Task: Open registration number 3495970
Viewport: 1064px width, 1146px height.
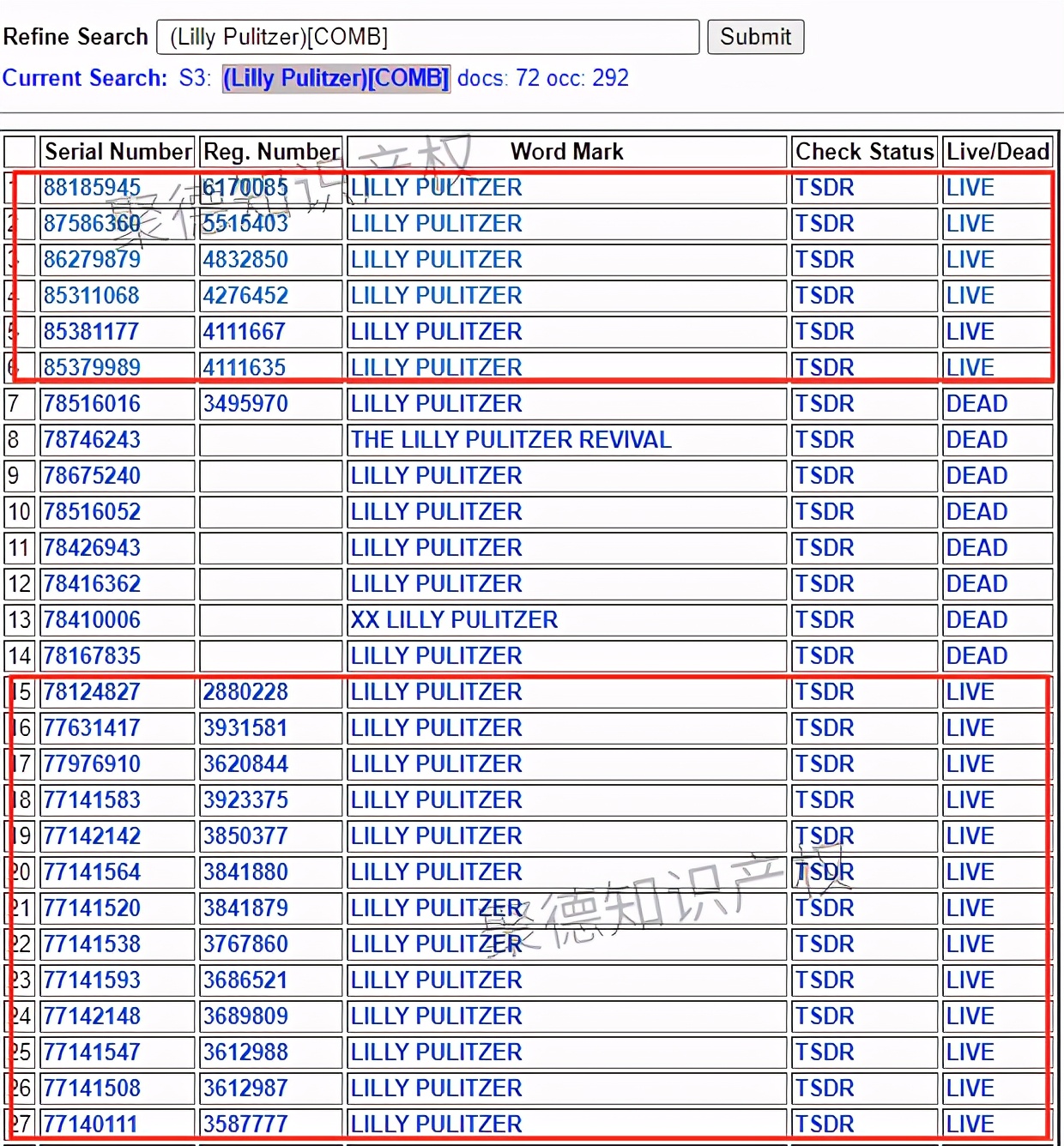Action: (245, 403)
